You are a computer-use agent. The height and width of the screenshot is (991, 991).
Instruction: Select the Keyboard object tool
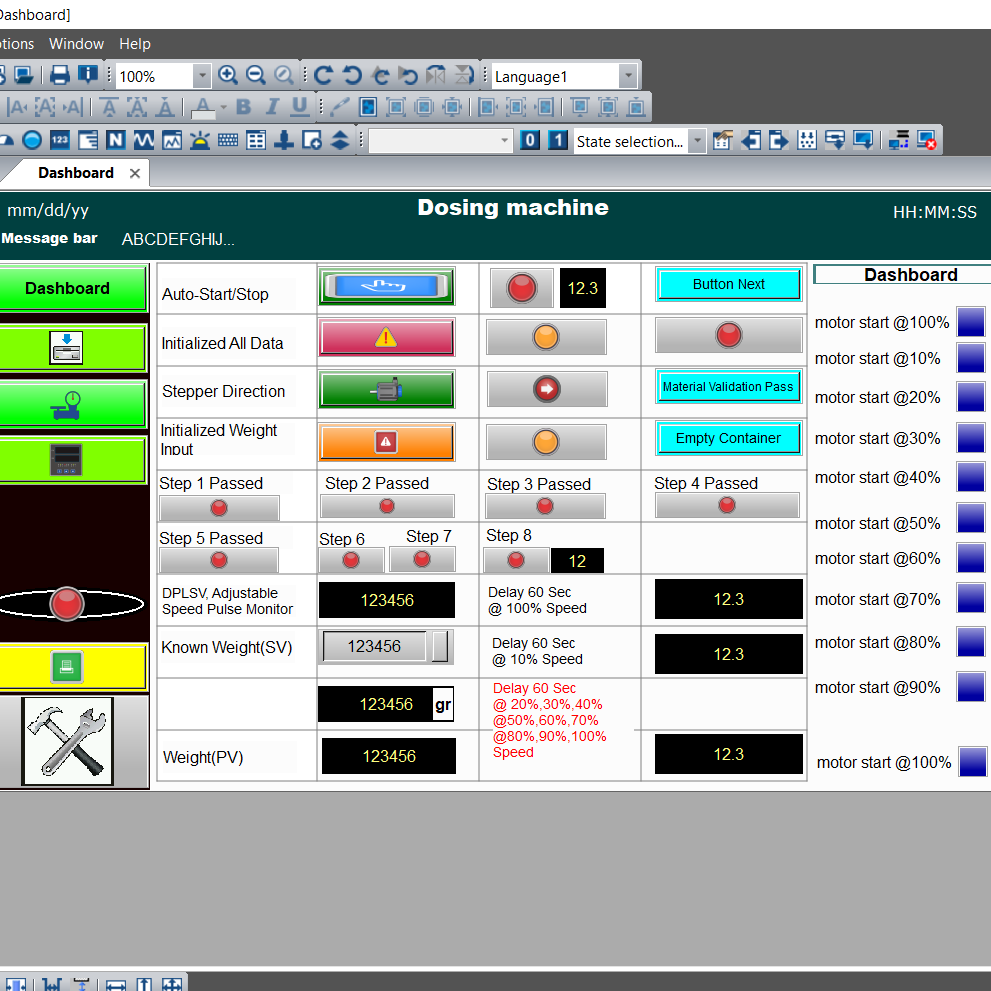(x=227, y=140)
